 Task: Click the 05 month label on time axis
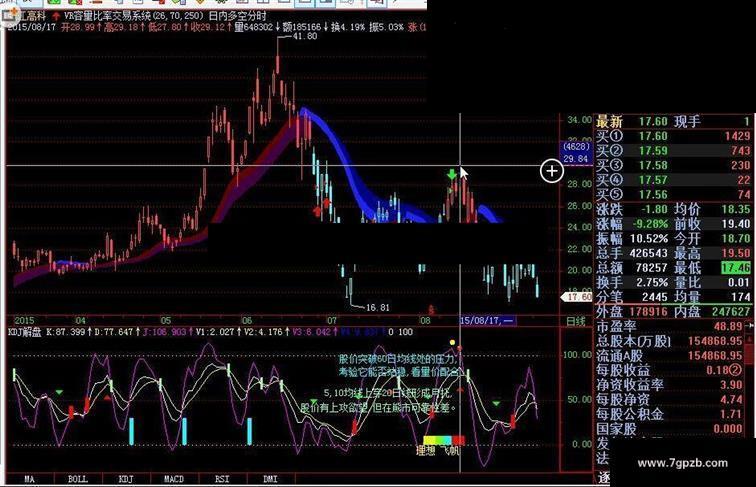(x=166, y=321)
